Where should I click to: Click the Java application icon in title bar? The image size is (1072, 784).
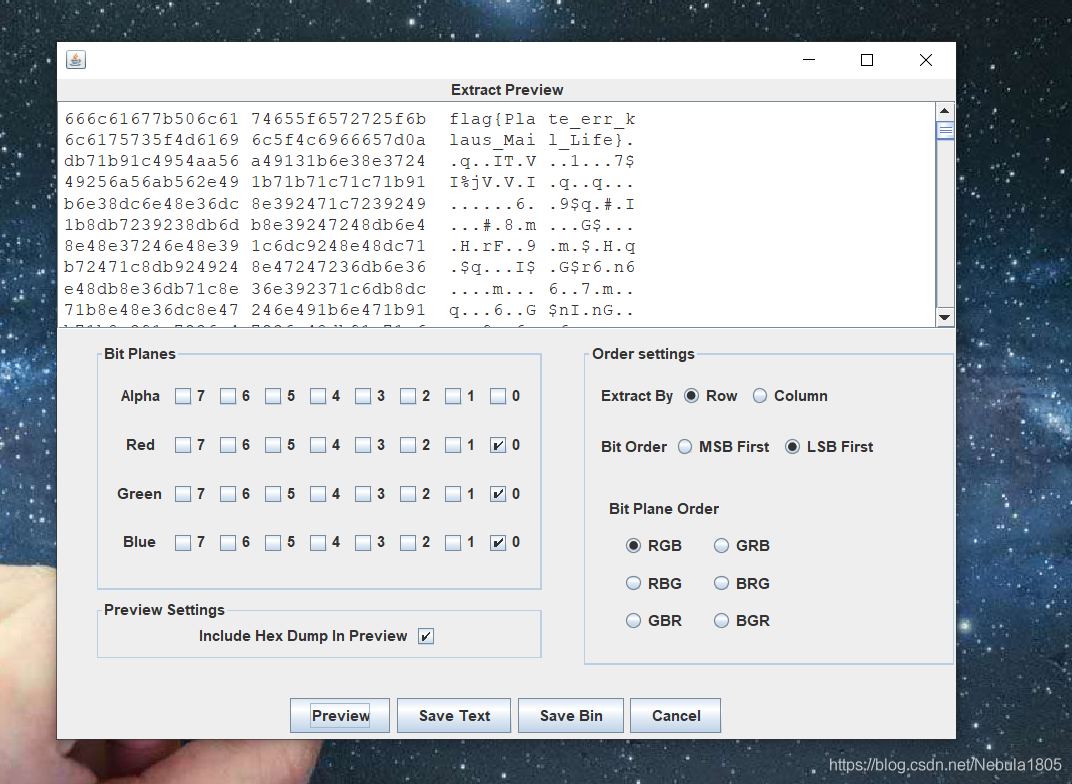coord(76,60)
